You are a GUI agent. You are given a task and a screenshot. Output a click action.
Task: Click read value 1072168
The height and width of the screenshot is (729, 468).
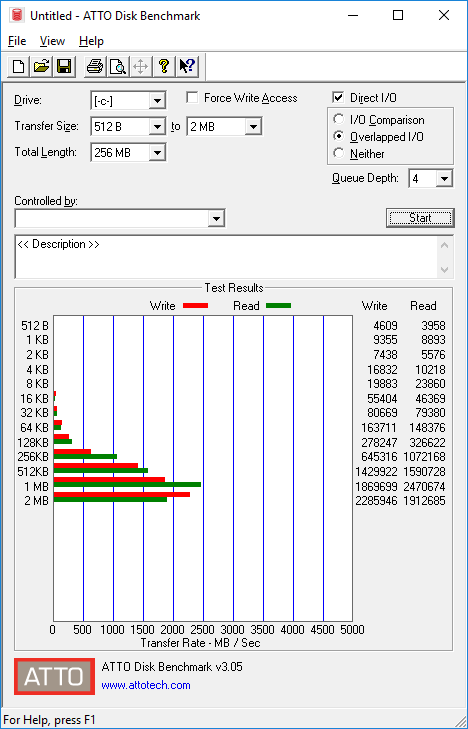click(424, 457)
